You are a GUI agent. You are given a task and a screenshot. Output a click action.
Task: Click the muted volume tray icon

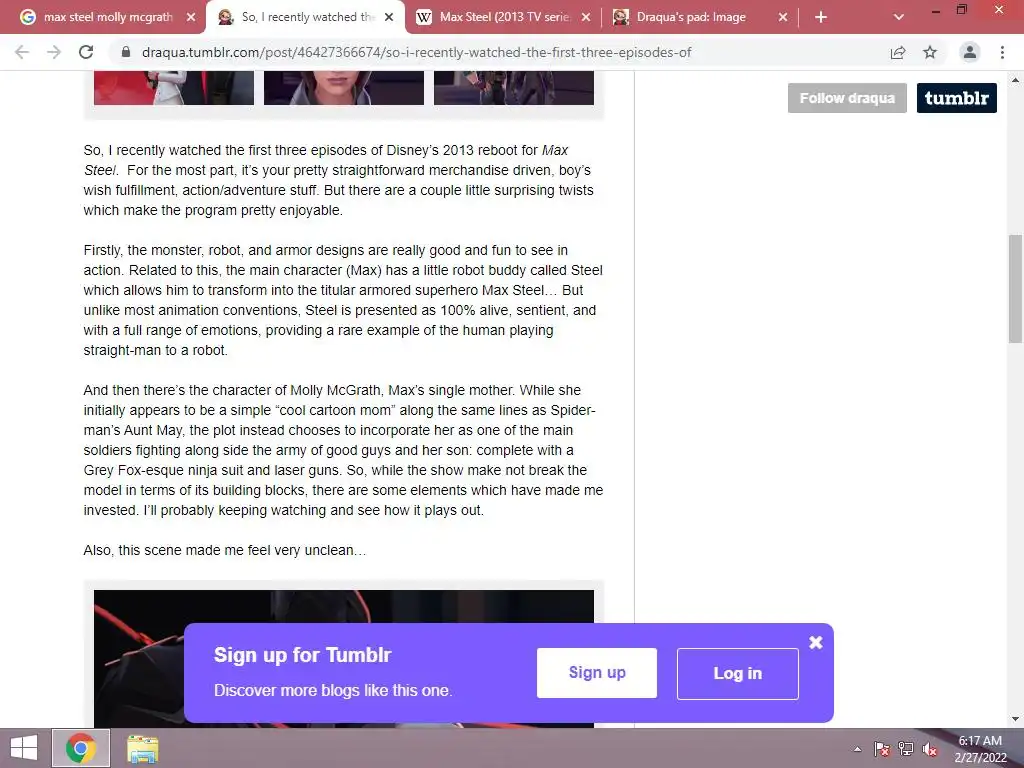(930, 749)
